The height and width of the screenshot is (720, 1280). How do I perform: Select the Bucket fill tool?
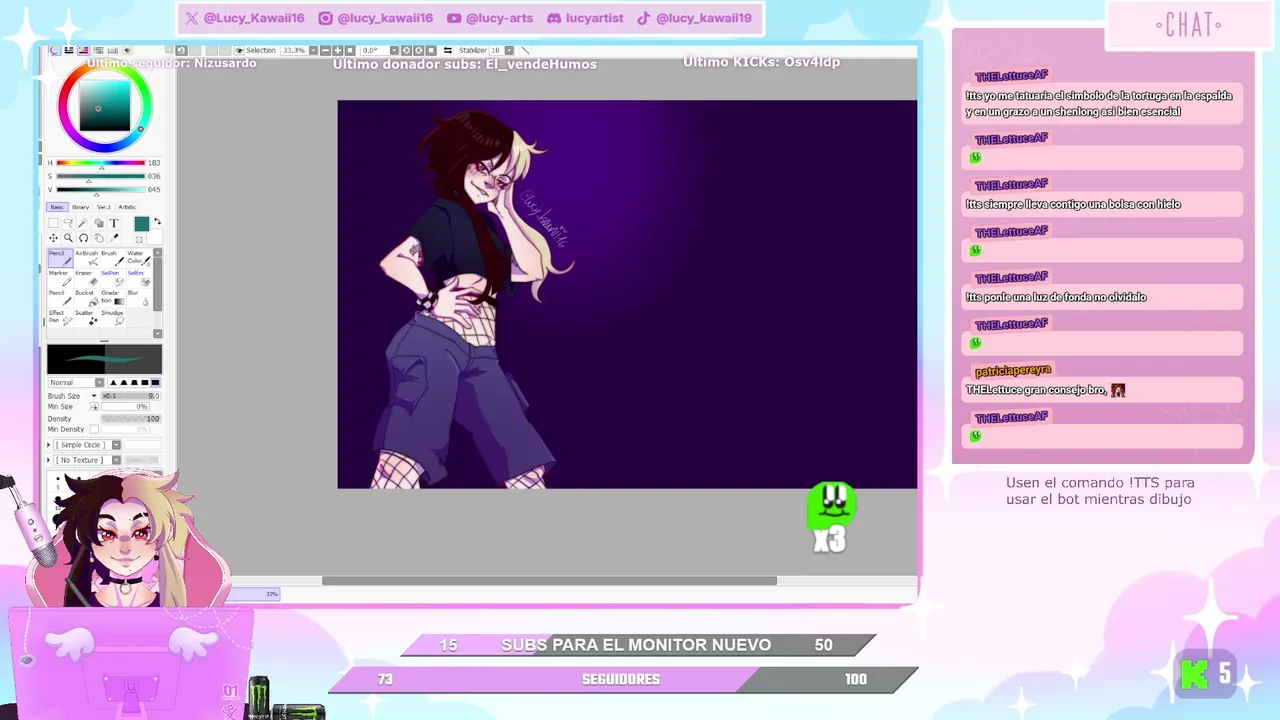pyautogui.click(x=87, y=298)
